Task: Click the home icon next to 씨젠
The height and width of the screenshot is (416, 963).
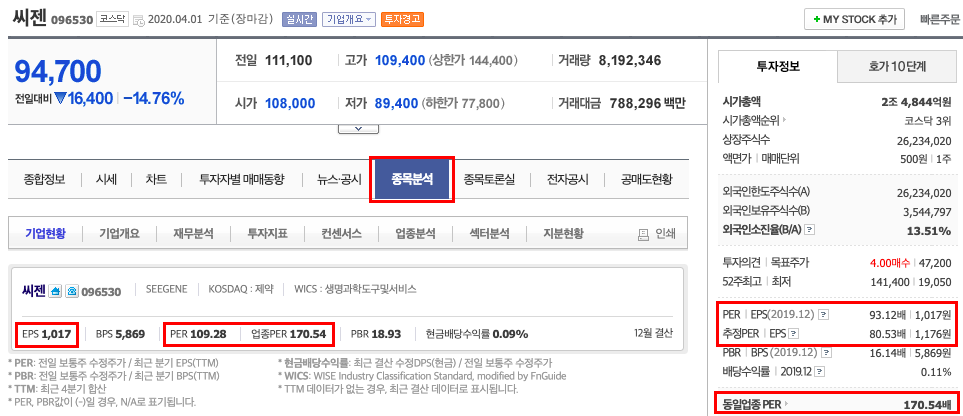Action: point(55,291)
